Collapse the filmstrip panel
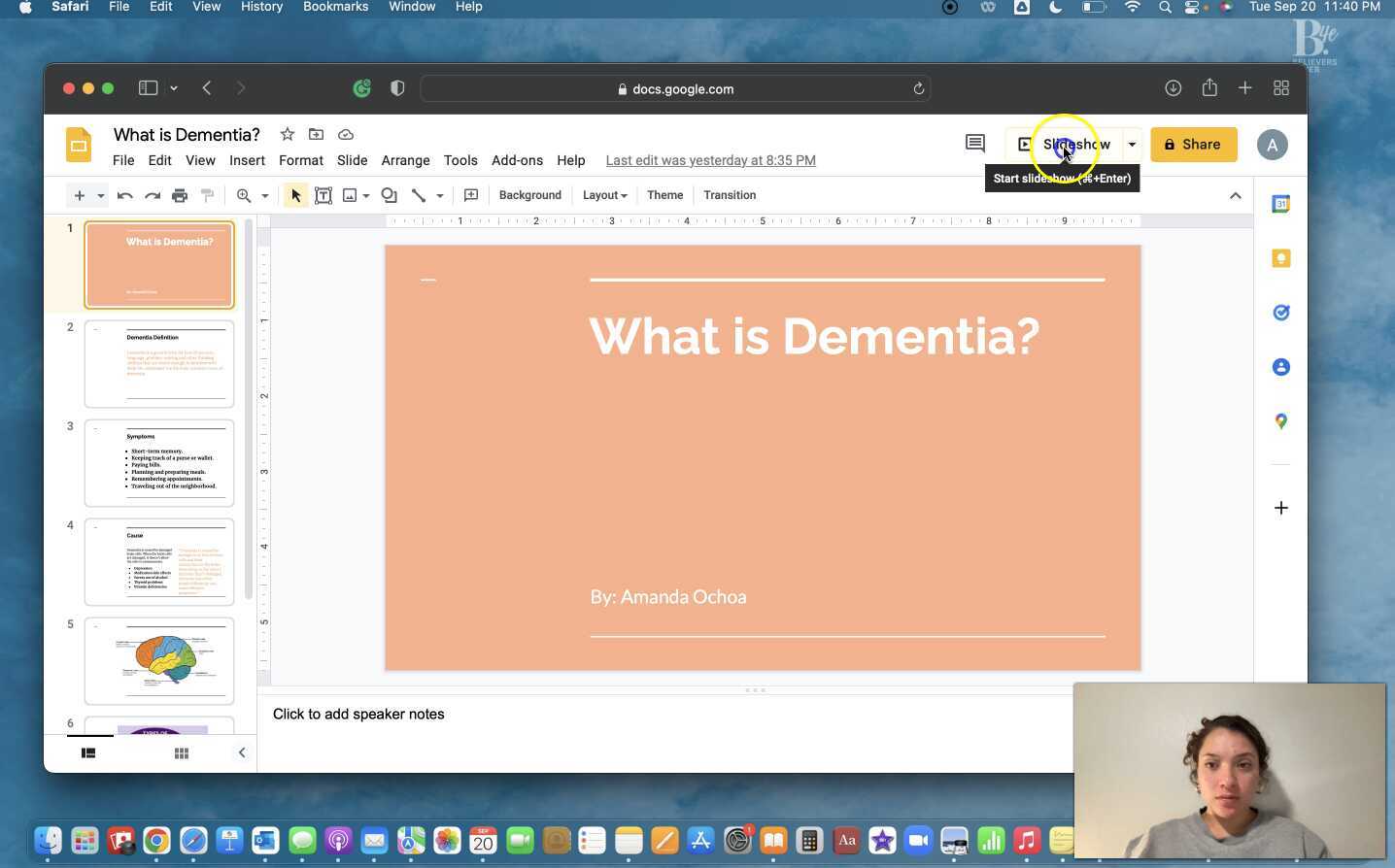The image size is (1395, 868). 242,752
